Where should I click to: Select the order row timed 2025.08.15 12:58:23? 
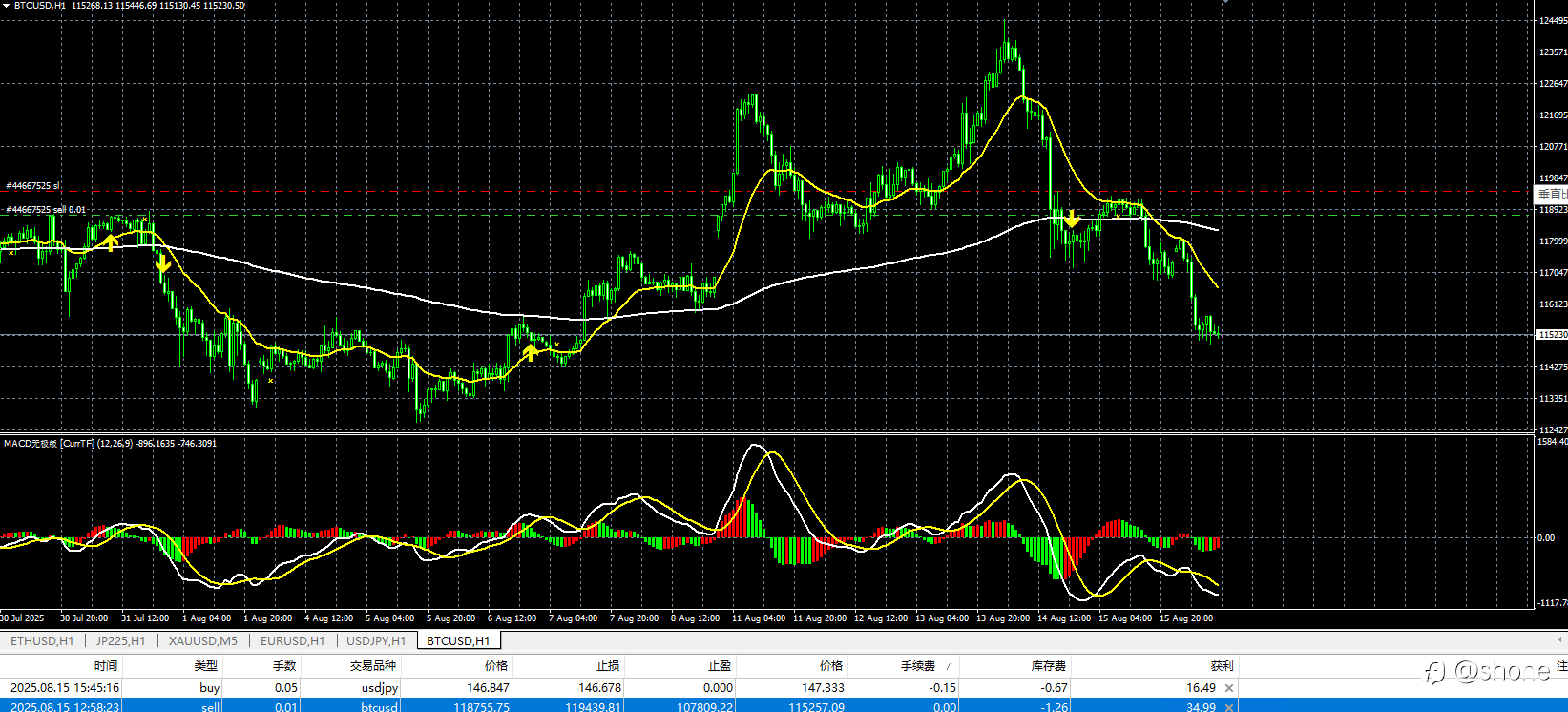618,706
